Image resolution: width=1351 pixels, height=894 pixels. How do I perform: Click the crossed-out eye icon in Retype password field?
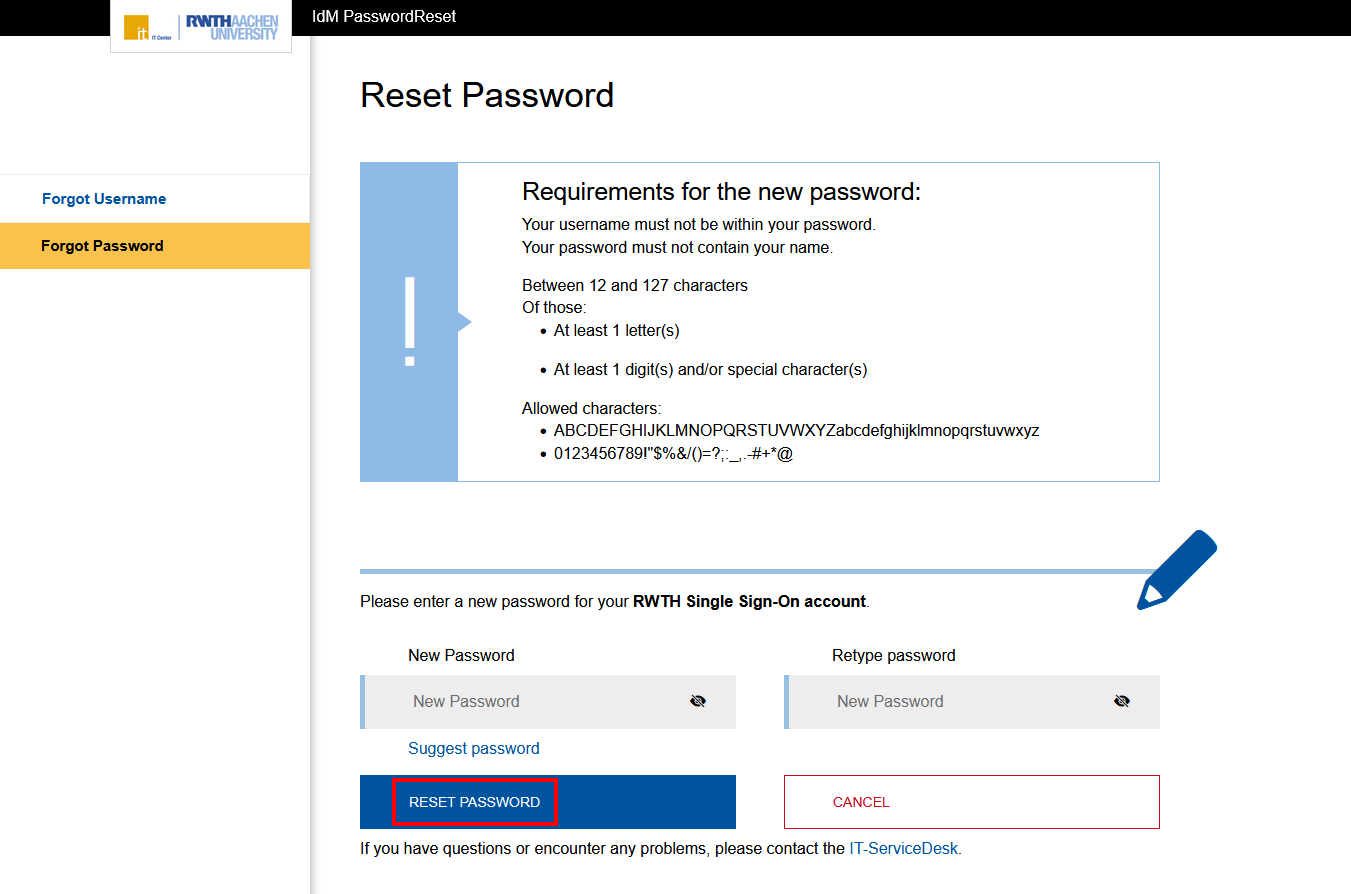point(1122,701)
